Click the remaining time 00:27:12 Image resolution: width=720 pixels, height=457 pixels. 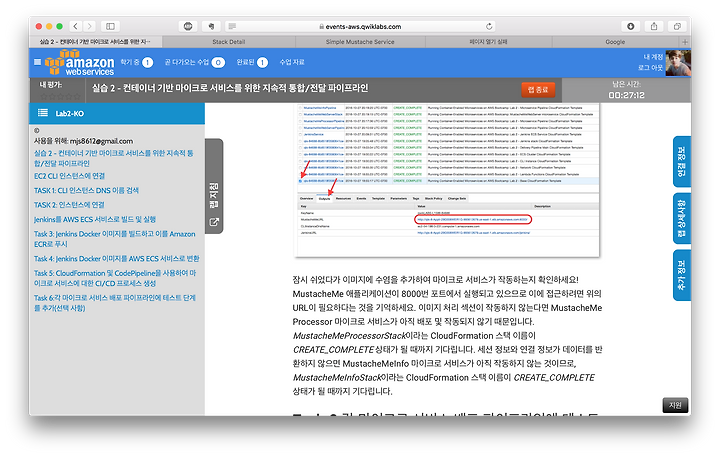click(626, 96)
